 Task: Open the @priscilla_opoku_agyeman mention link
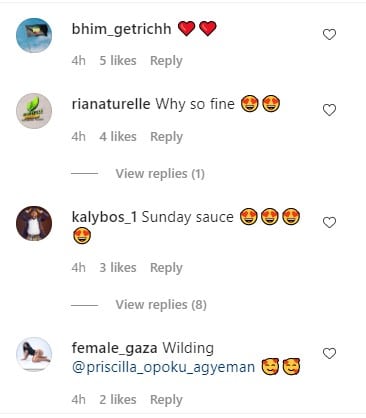(163, 367)
